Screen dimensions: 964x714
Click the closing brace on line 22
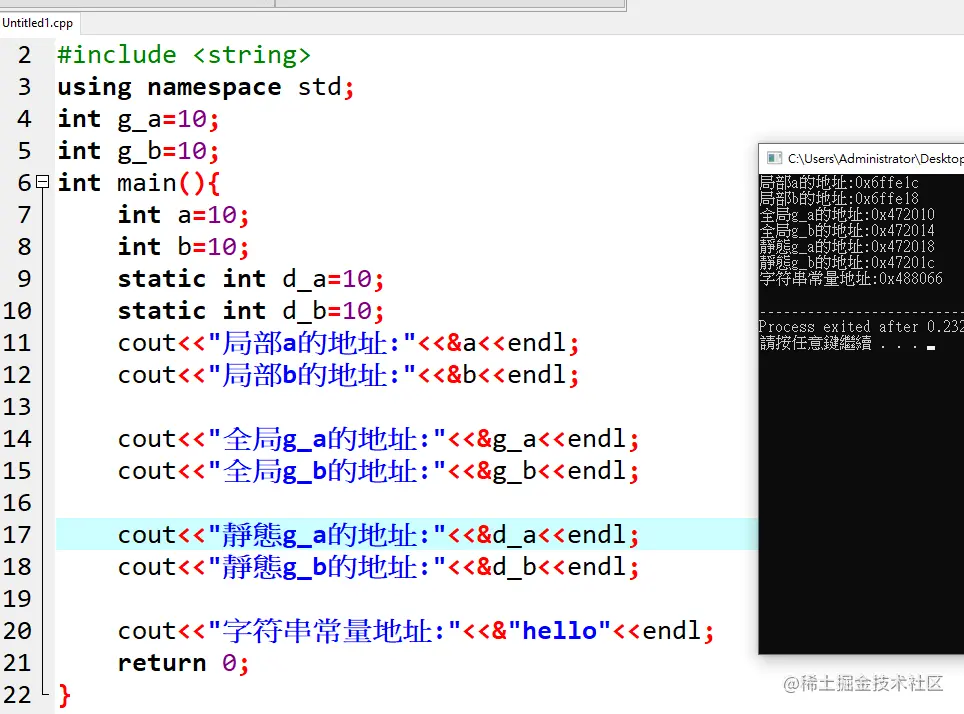65,696
